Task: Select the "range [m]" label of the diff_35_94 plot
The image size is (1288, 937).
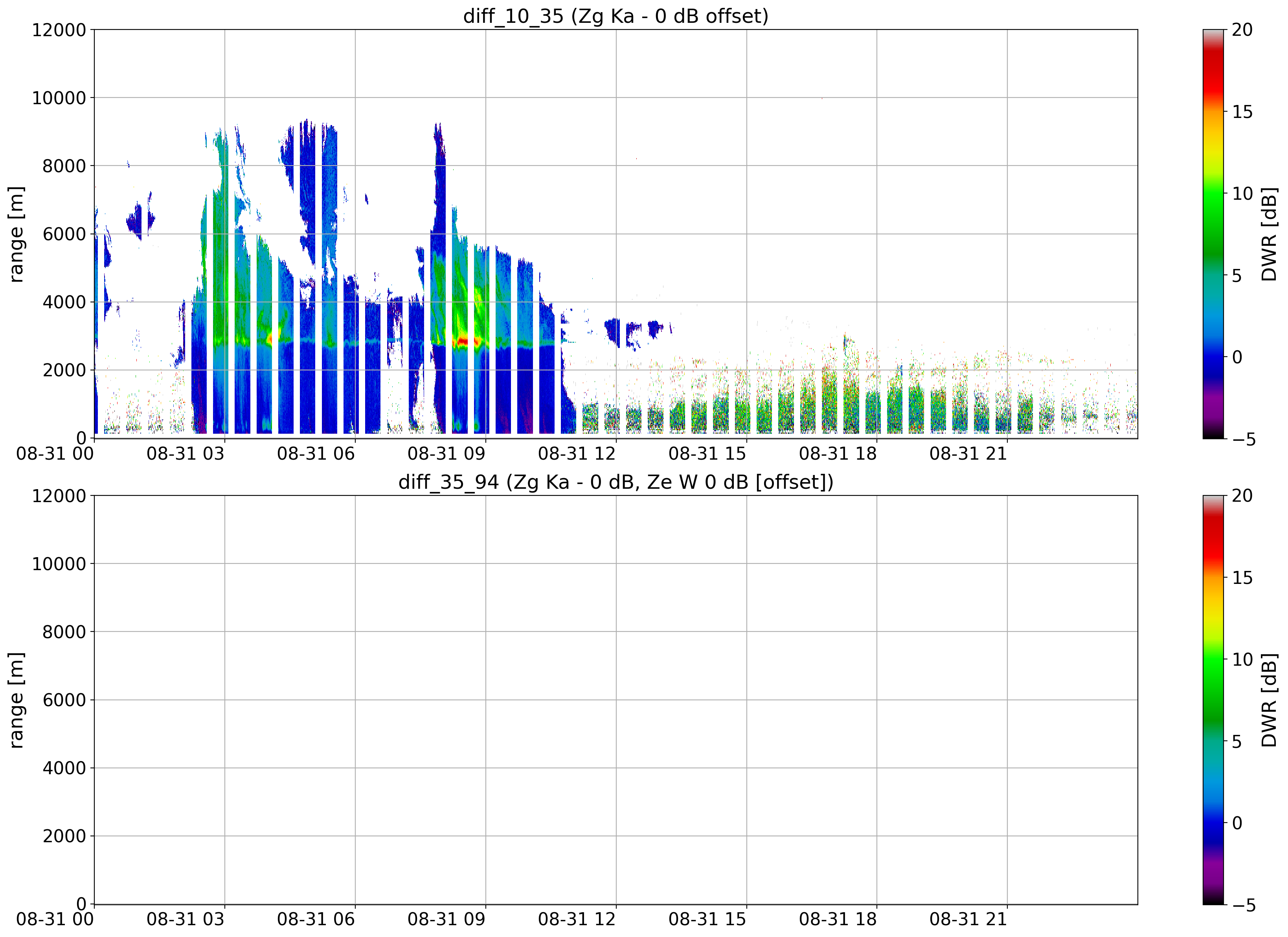Action: pyautogui.click(x=17, y=700)
